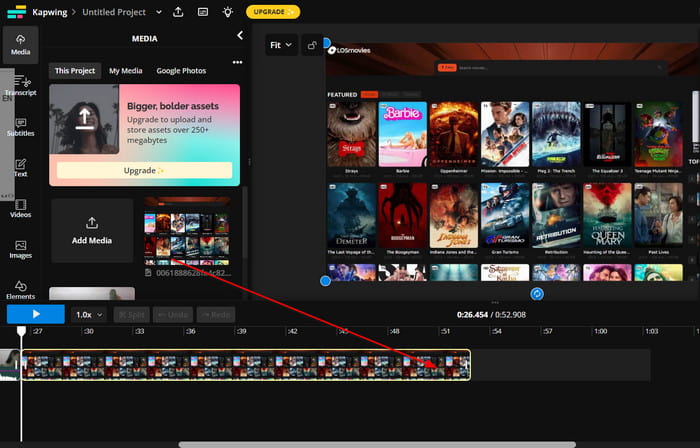The image size is (700, 448).
Task: Click the Demeter poster in canvas
Action: pyautogui.click(x=352, y=216)
